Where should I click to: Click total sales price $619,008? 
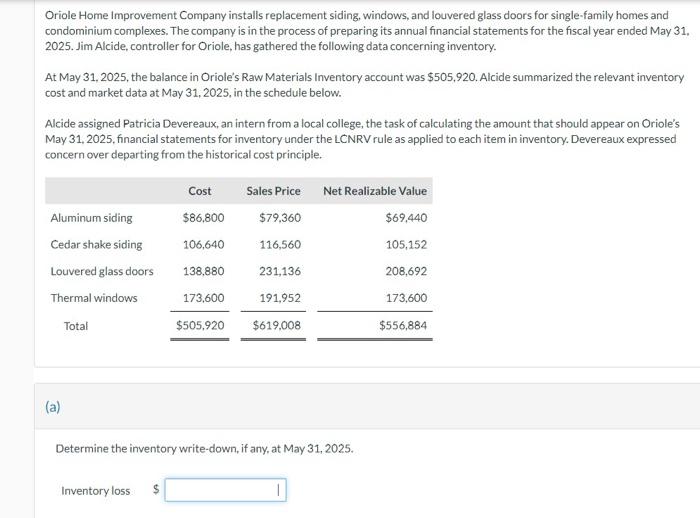pyautogui.click(x=277, y=325)
